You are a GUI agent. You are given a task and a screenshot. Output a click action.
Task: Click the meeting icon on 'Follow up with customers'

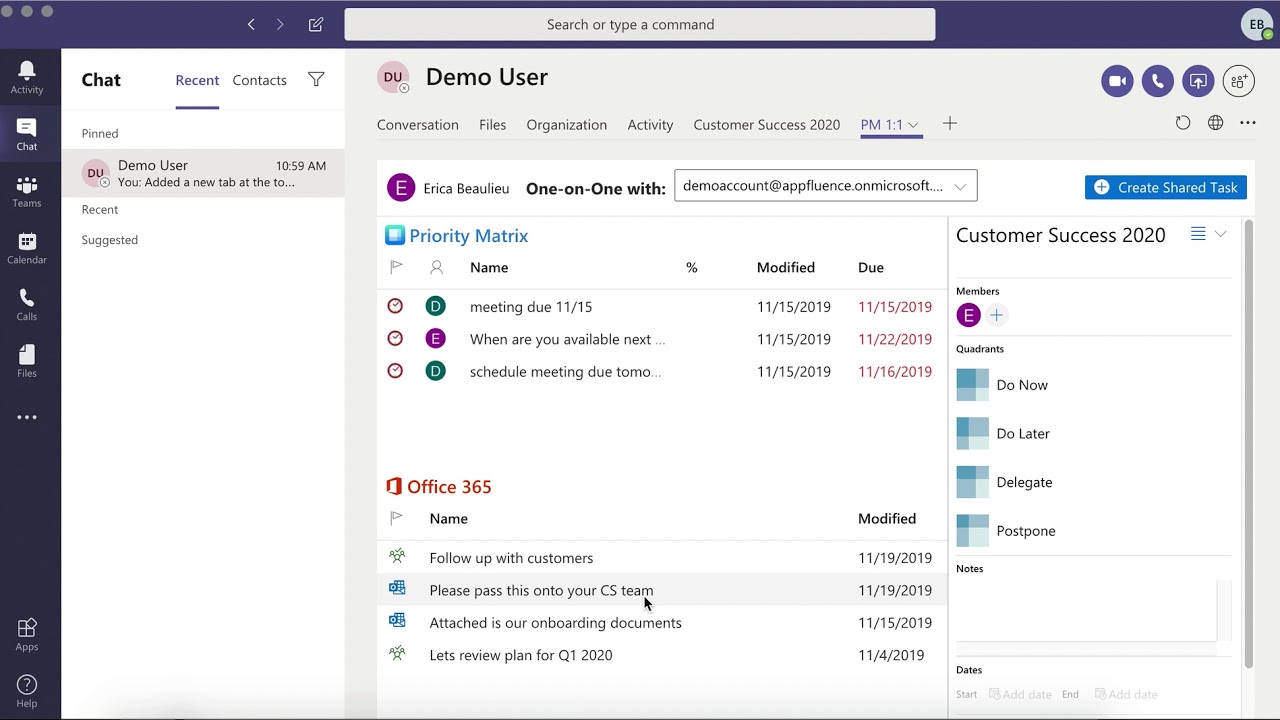[x=397, y=556]
